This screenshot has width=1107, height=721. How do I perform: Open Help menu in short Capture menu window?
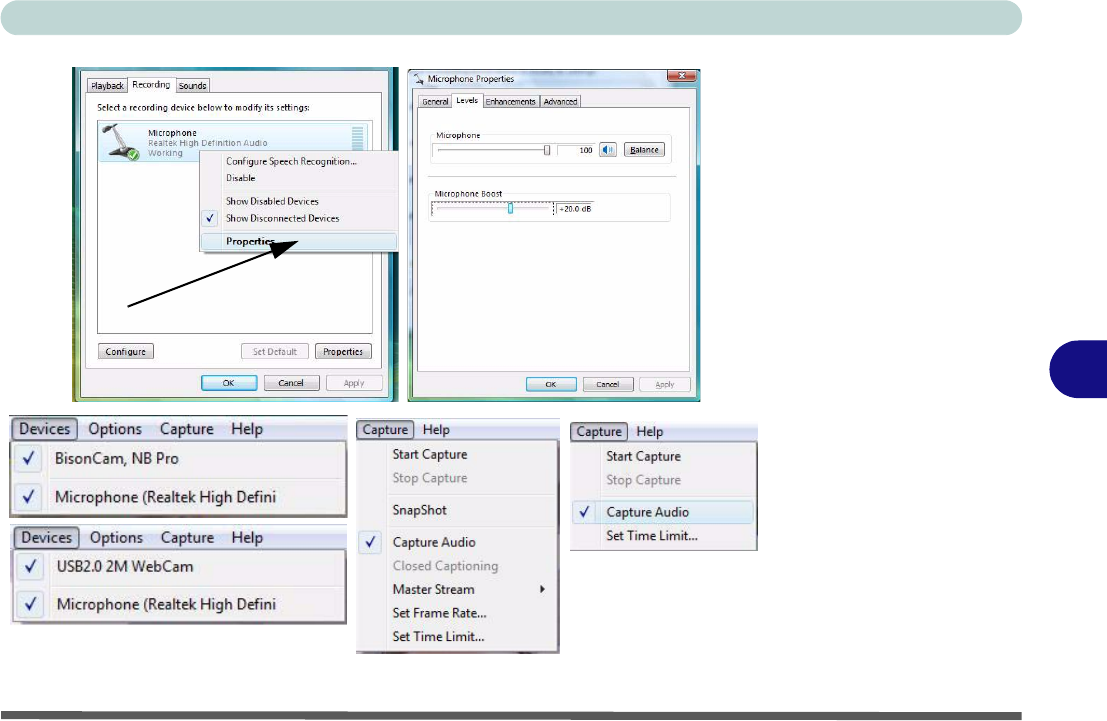650,431
